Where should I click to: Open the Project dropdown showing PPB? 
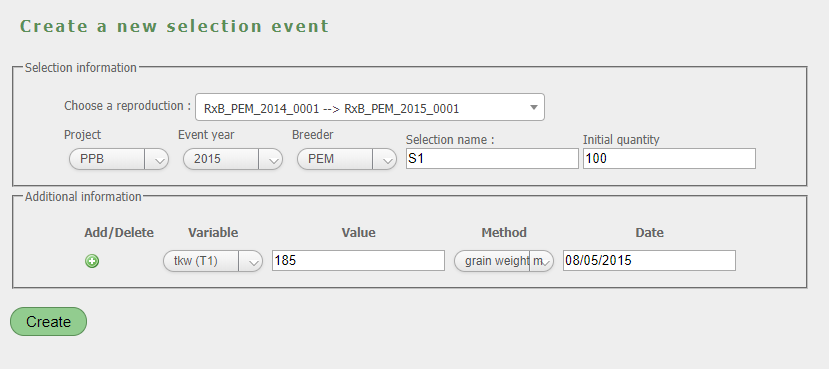[x=119, y=159]
